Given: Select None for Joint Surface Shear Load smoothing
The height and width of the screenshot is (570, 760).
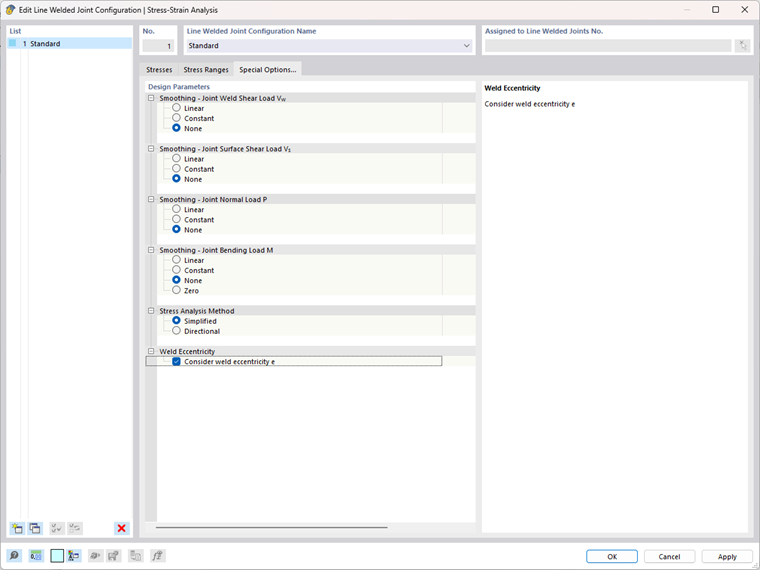Looking at the screenshot, I should [176, 179].
